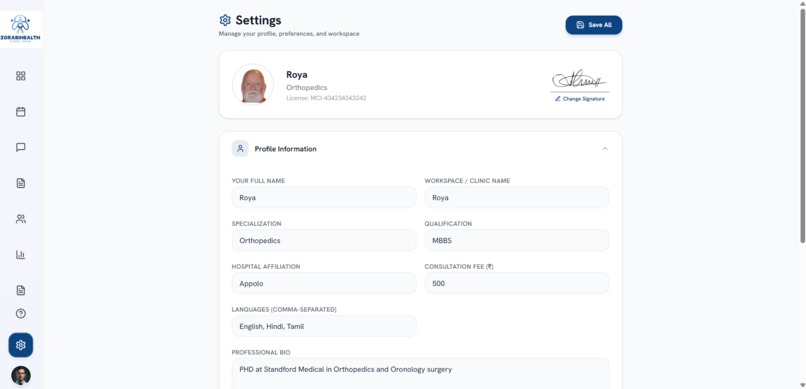Click the Specialization field with Orthopedics
Viewport: 806px width, 389px height.
click(324, 240)
